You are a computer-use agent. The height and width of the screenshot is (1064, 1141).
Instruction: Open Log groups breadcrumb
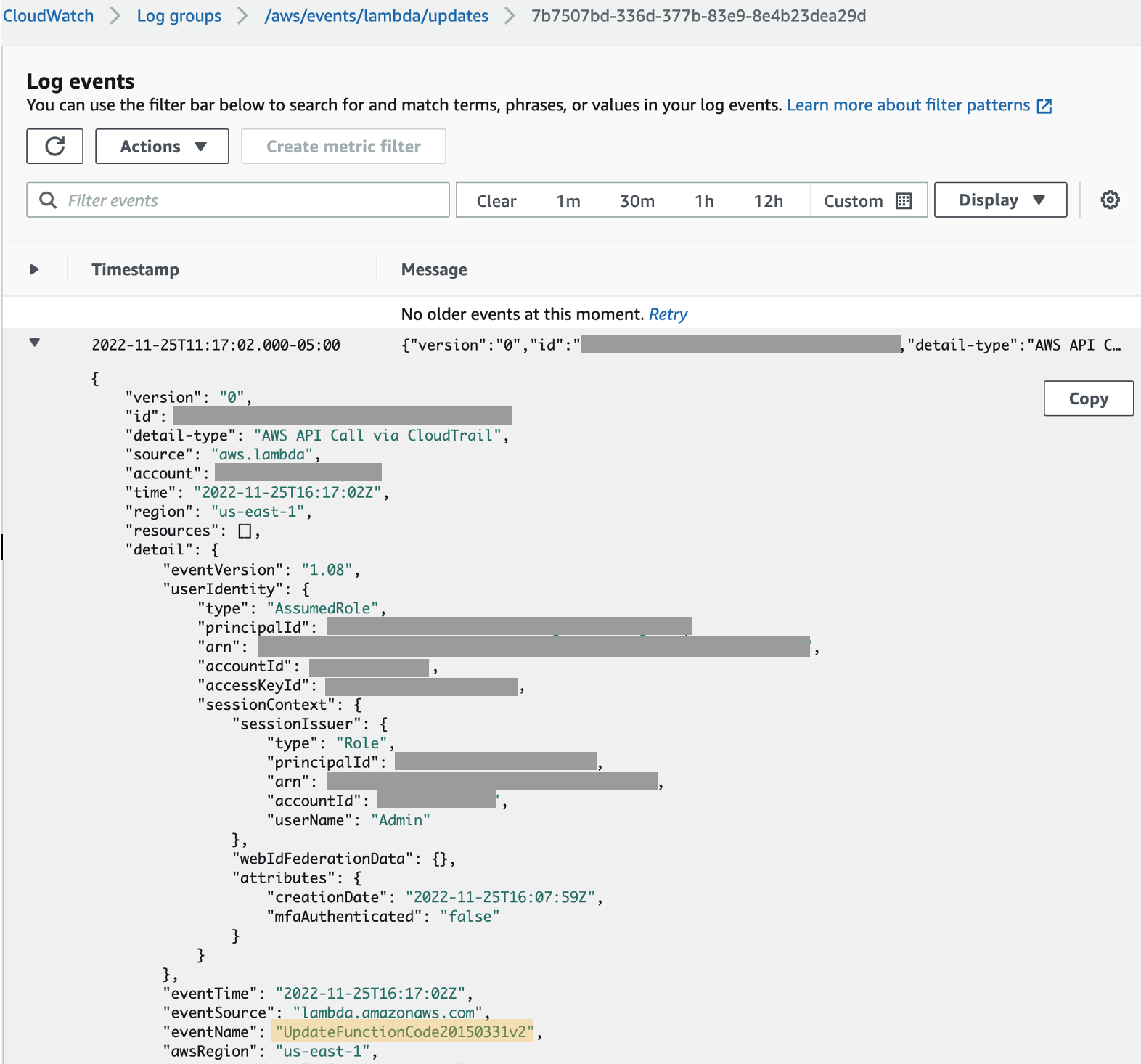[x=179, y=16]
